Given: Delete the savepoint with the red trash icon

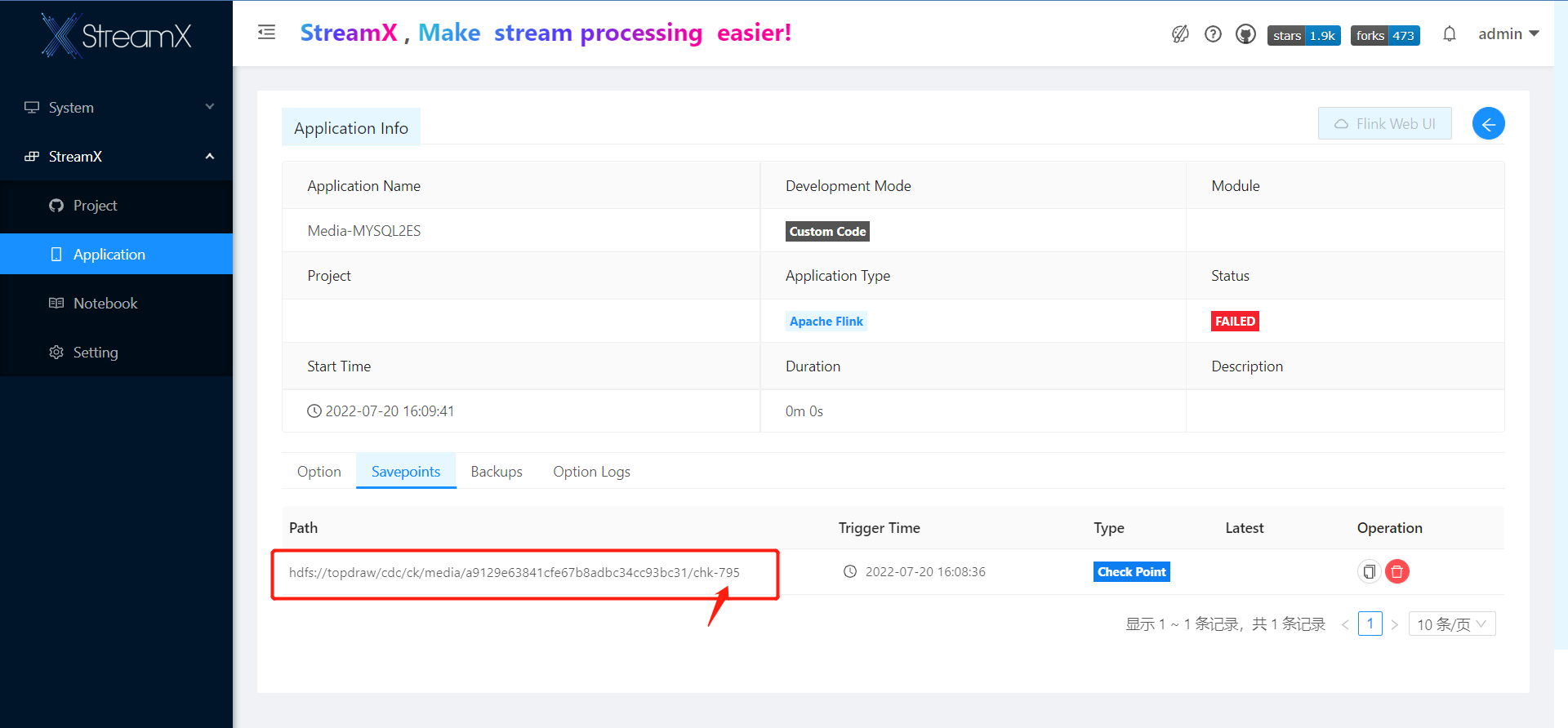Looking at the screenshot, I should [x=1397, y=571].
